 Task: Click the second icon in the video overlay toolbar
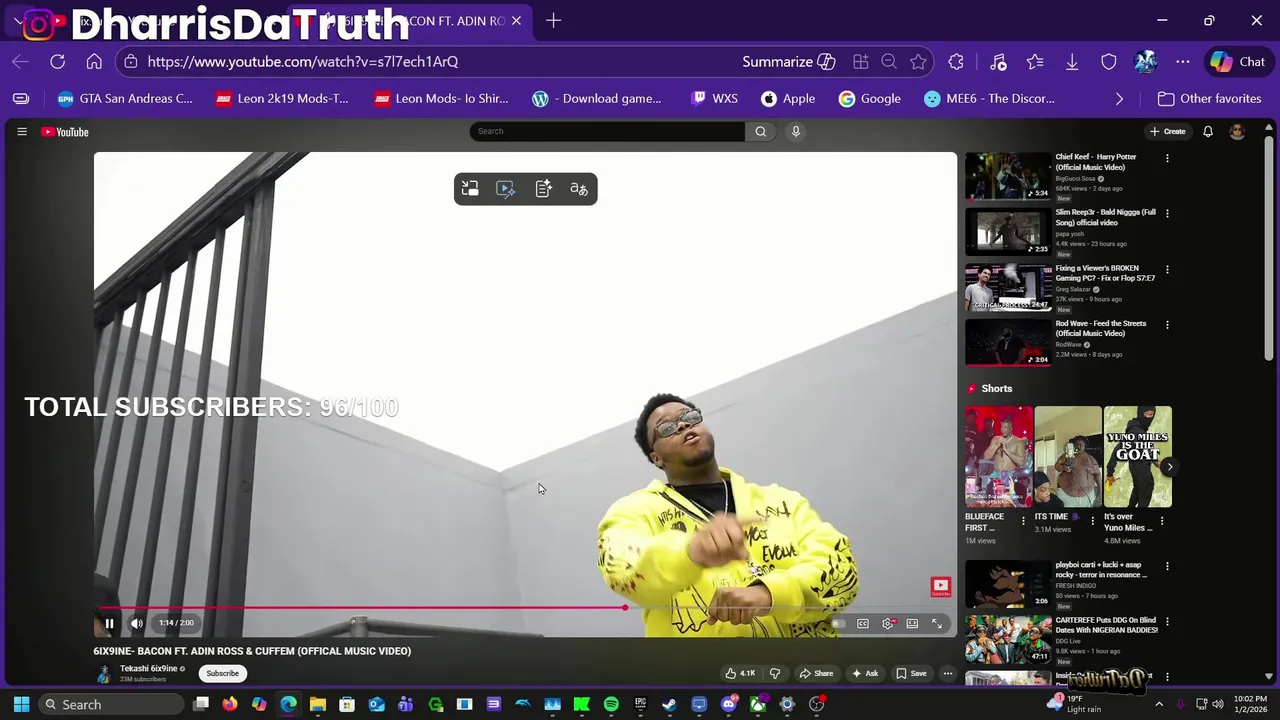(506, 189)
